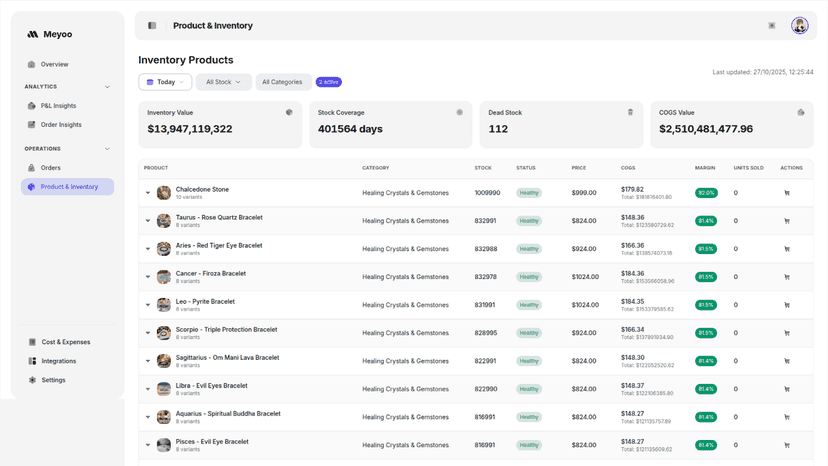Click the Inventory Value card icon
Image resolution: width=828 pixels, height=466 pixels.
(289, 113)
